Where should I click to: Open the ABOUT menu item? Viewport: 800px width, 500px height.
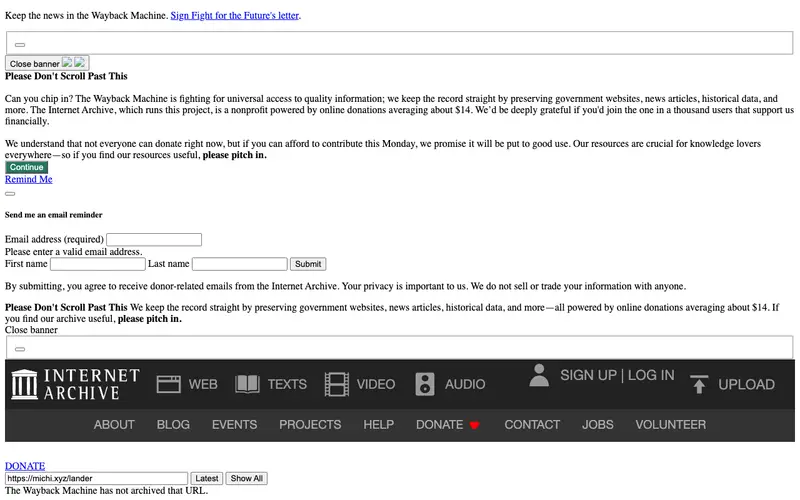[x=114, y=425]
